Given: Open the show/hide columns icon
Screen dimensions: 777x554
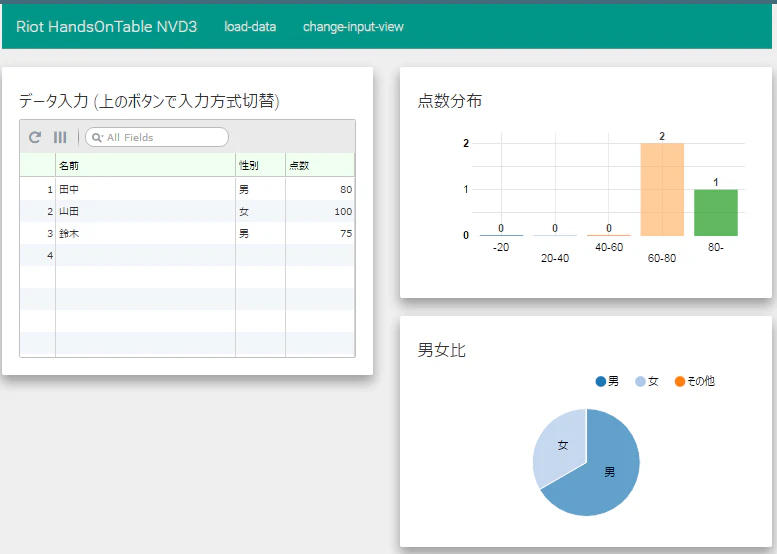Looking at the screenshot, I should pos(60,137).
